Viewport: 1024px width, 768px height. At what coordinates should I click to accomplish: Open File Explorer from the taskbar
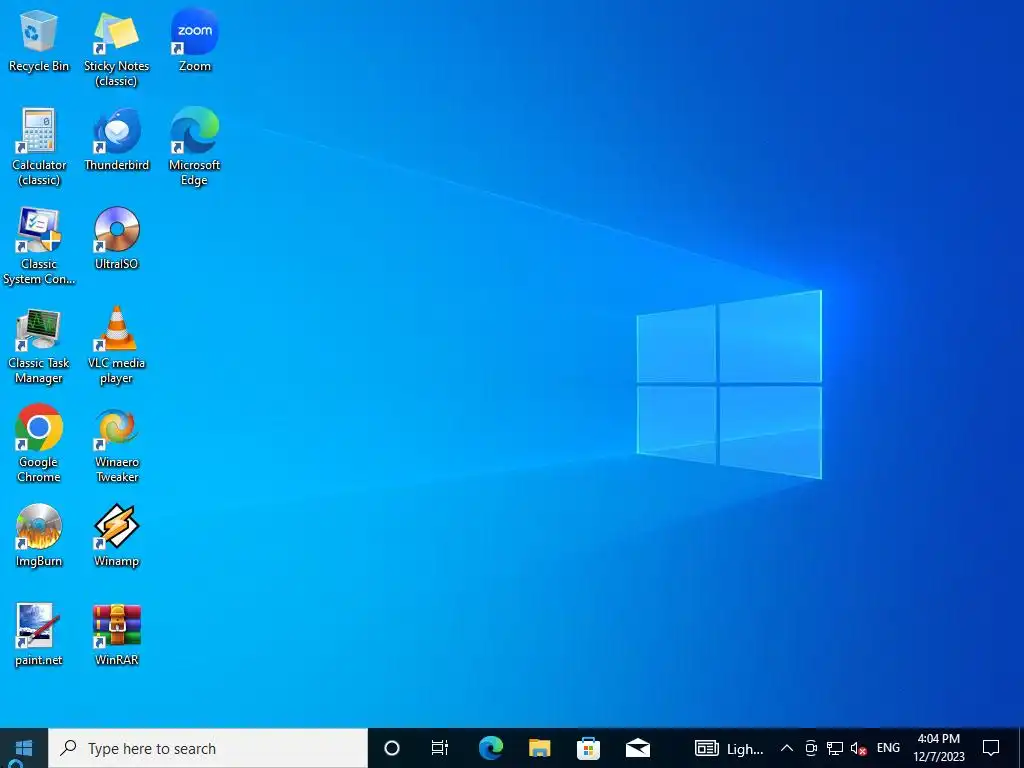coord(539,748)
